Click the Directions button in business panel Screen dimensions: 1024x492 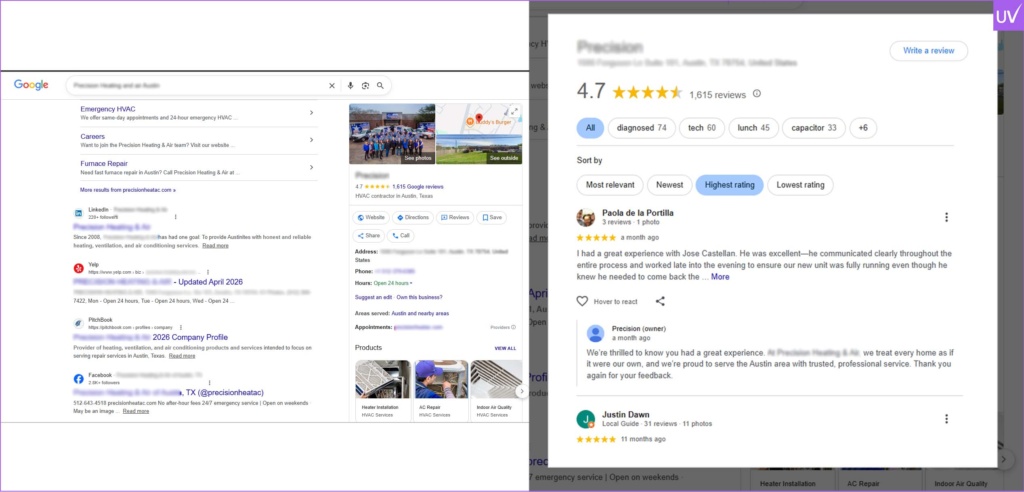[413, 217]
